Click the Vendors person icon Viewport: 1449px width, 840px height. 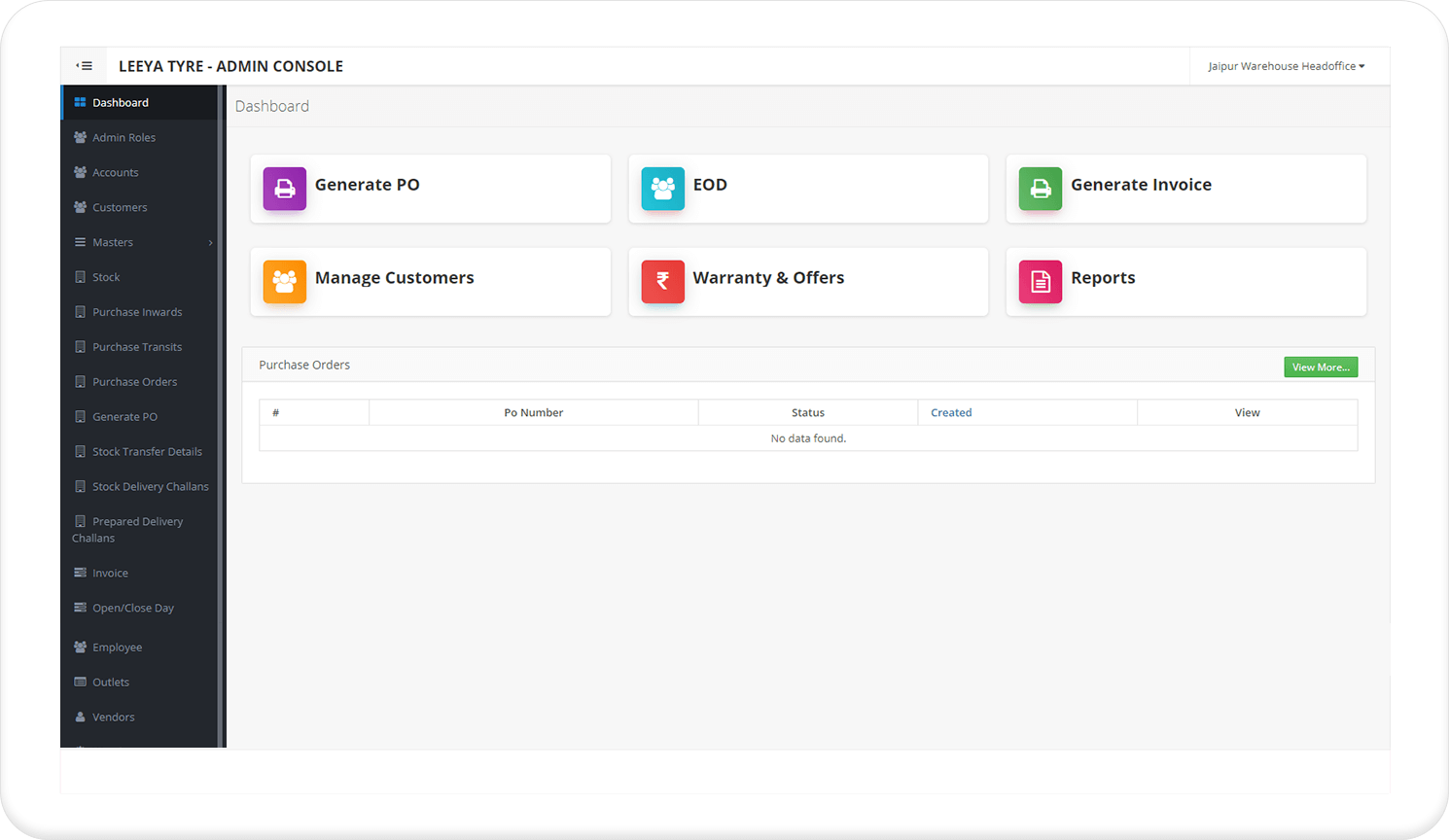pyautogui.click(x=80, y=717)
